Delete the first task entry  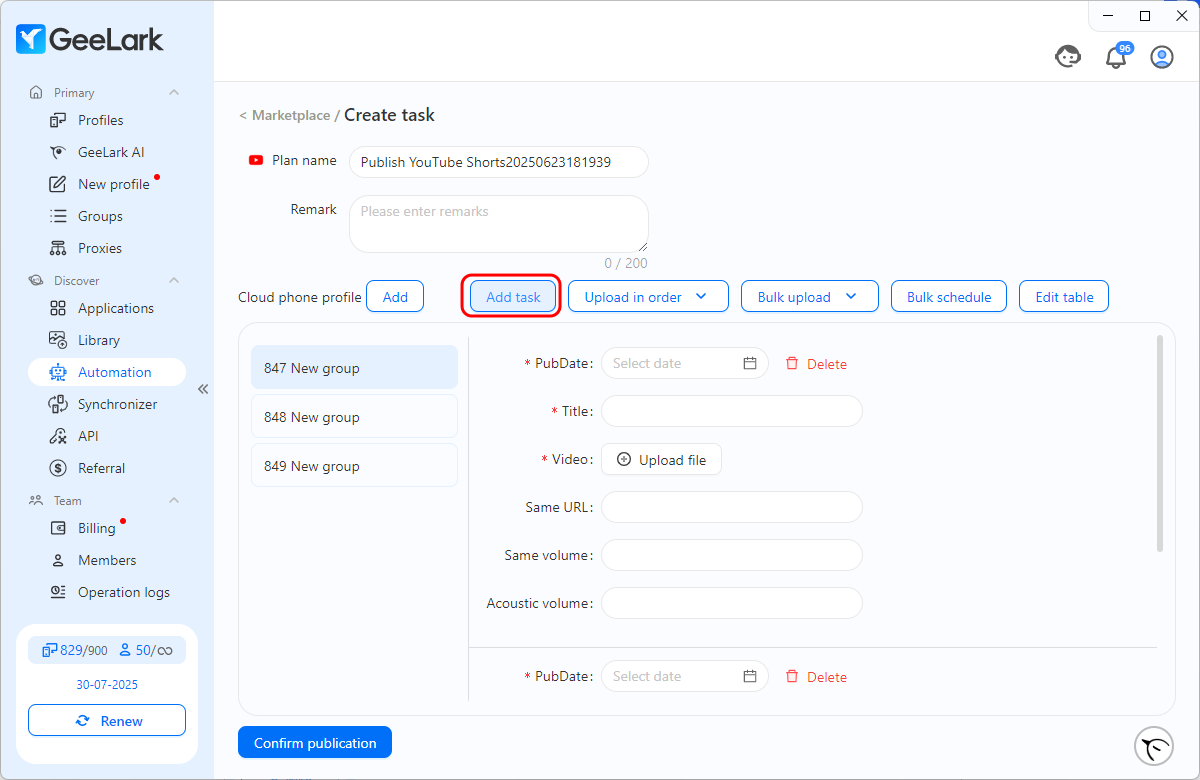click(816, 364)
